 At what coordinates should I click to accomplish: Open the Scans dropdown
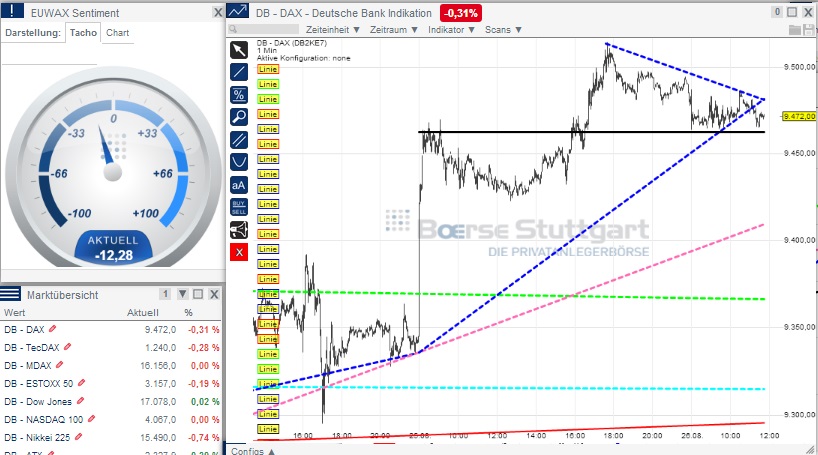point(503,30)
